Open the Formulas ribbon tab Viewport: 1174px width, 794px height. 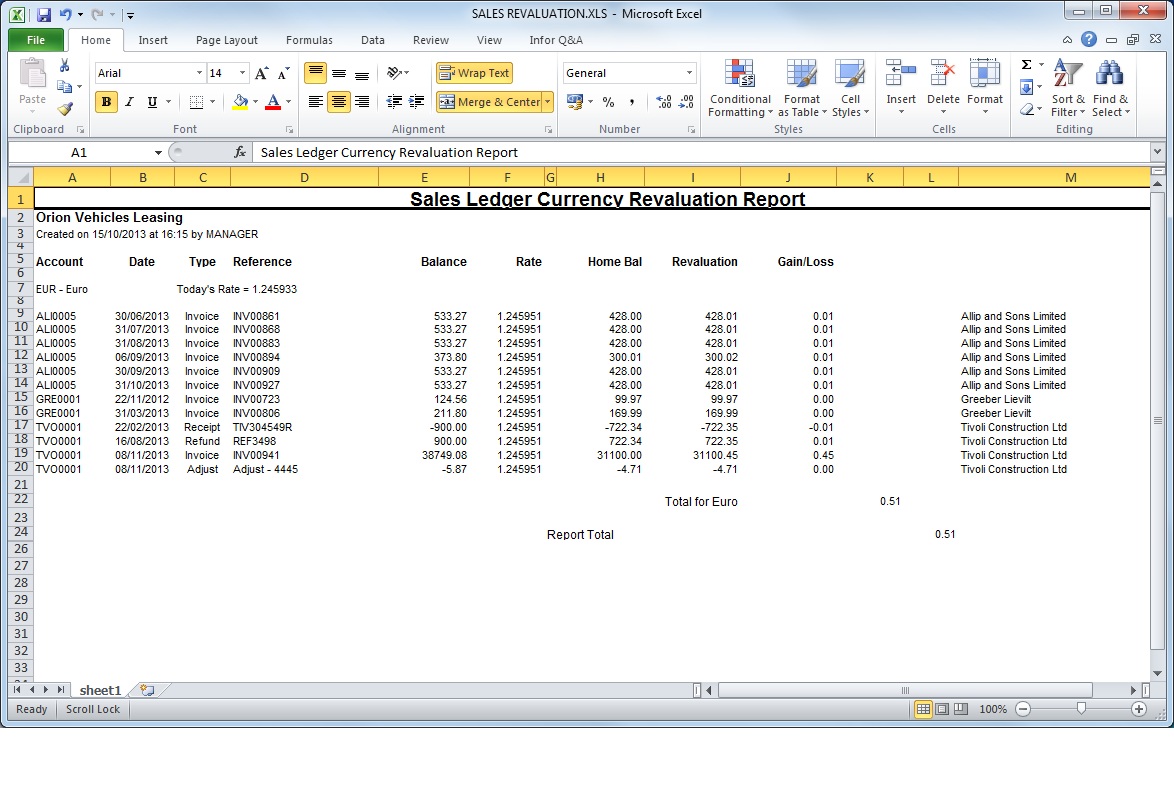pyautogui.click(x=309, y=40)
